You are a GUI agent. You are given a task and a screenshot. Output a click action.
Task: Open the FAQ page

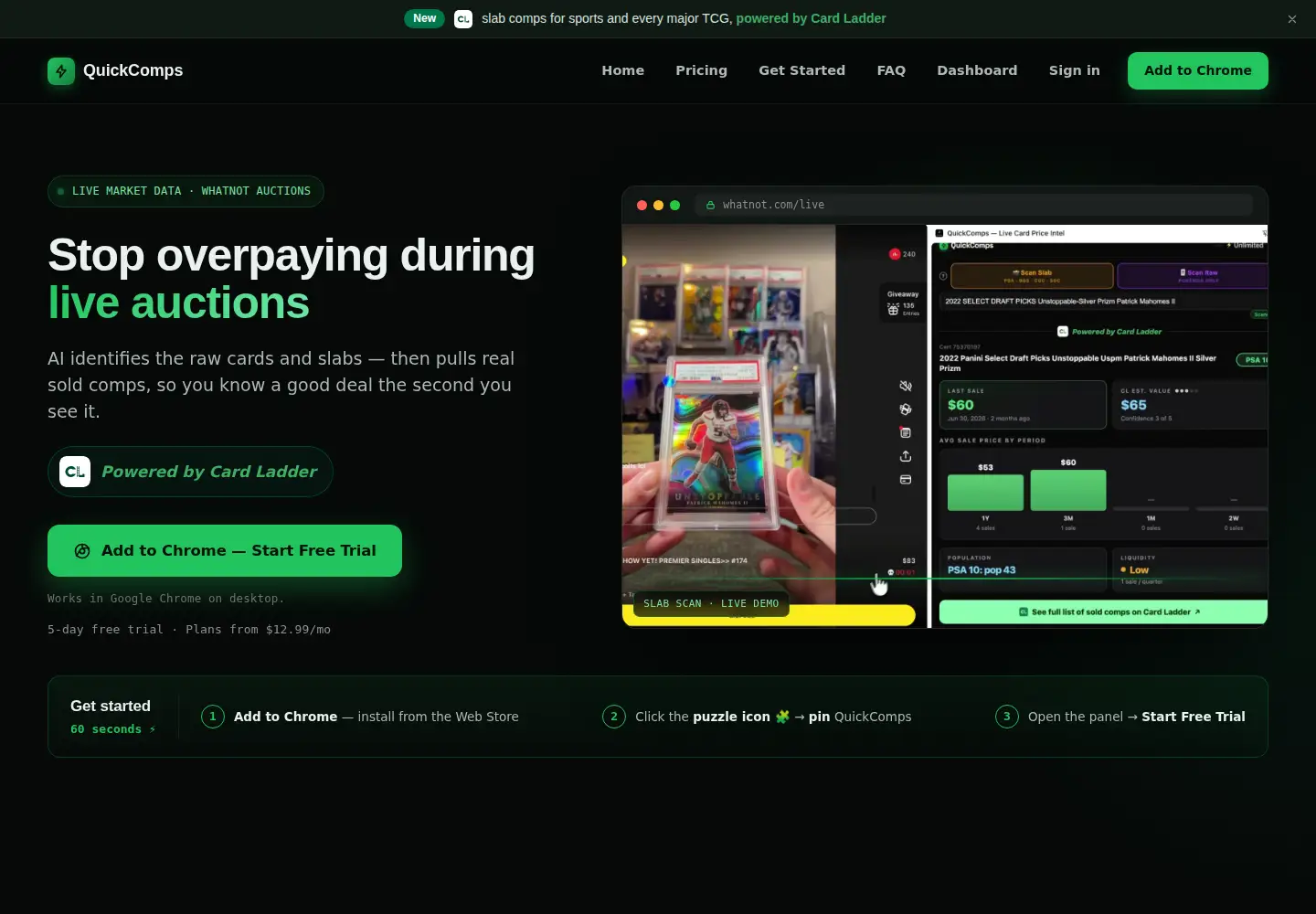pos(891,70)
